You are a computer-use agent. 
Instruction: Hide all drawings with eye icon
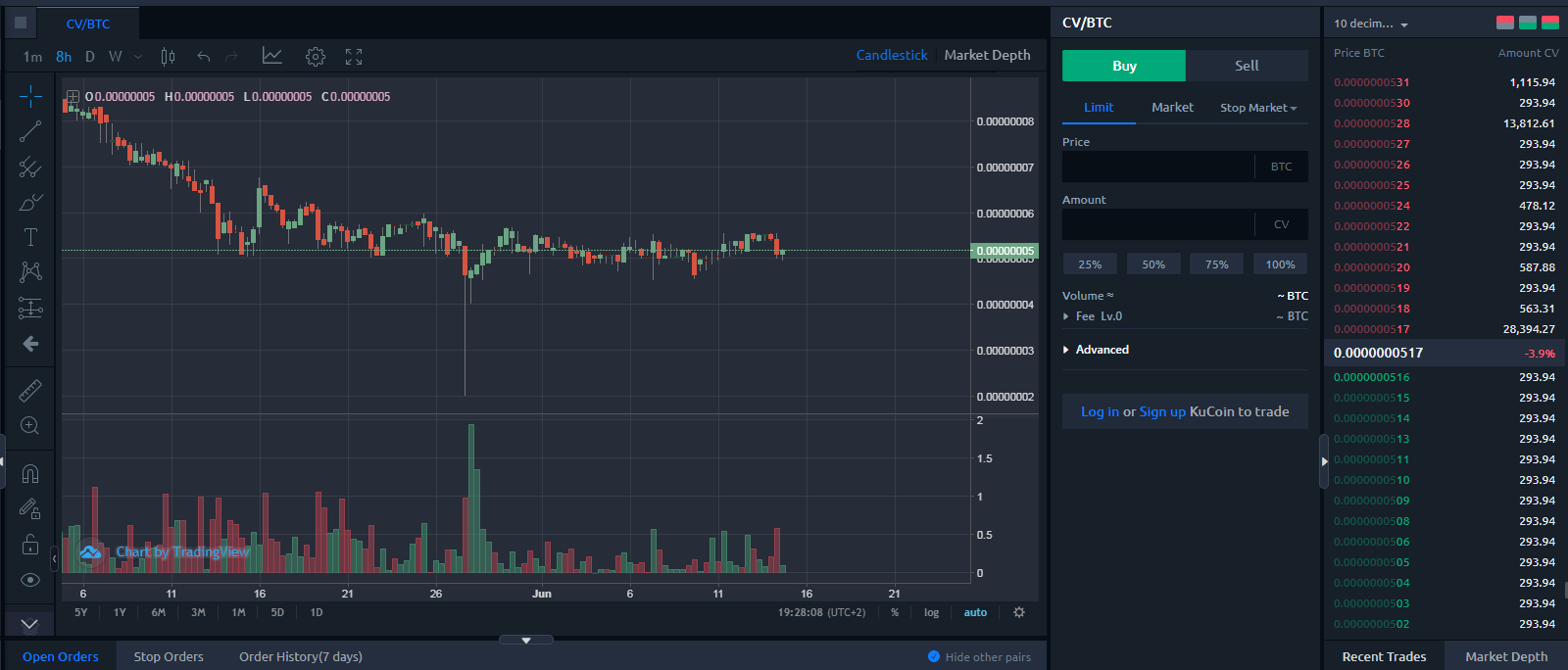[30, 580]
